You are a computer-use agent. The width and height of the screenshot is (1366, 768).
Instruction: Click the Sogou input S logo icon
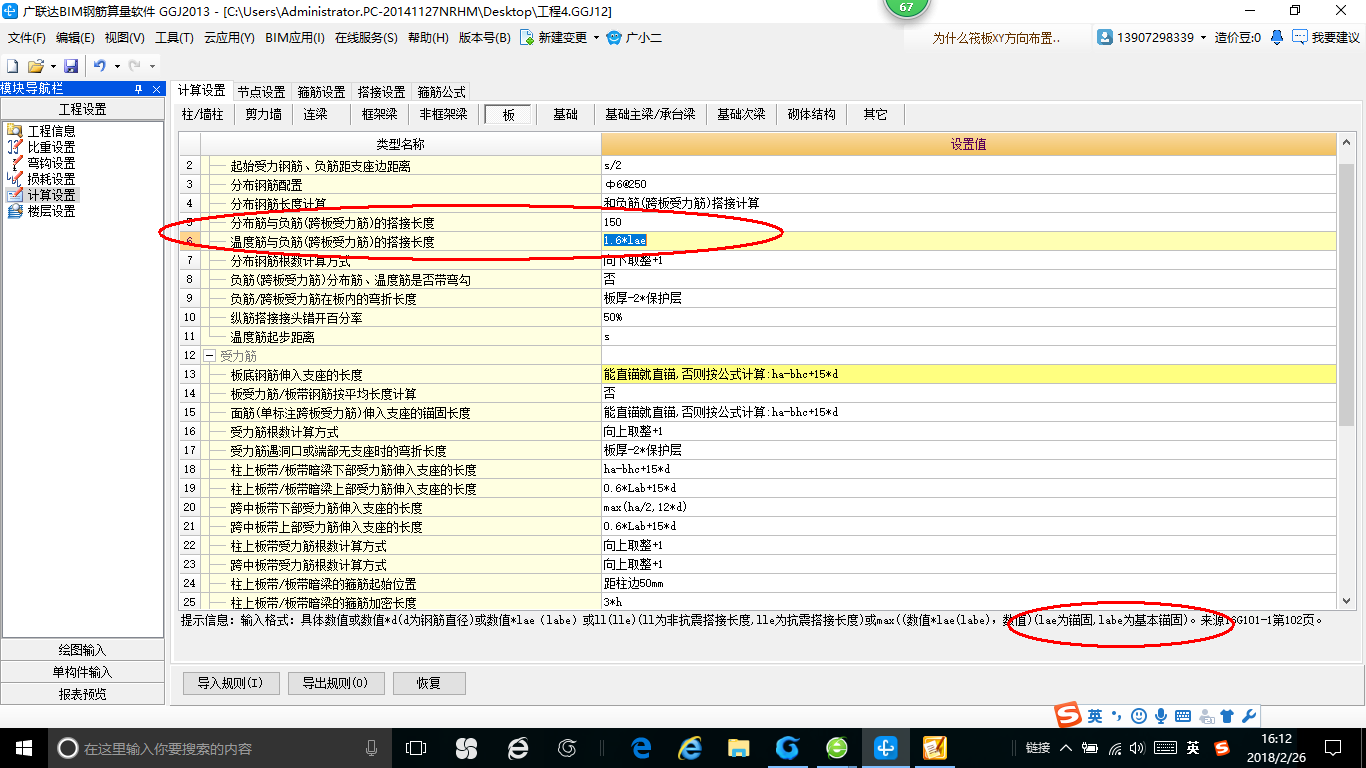pos(1069,715)
